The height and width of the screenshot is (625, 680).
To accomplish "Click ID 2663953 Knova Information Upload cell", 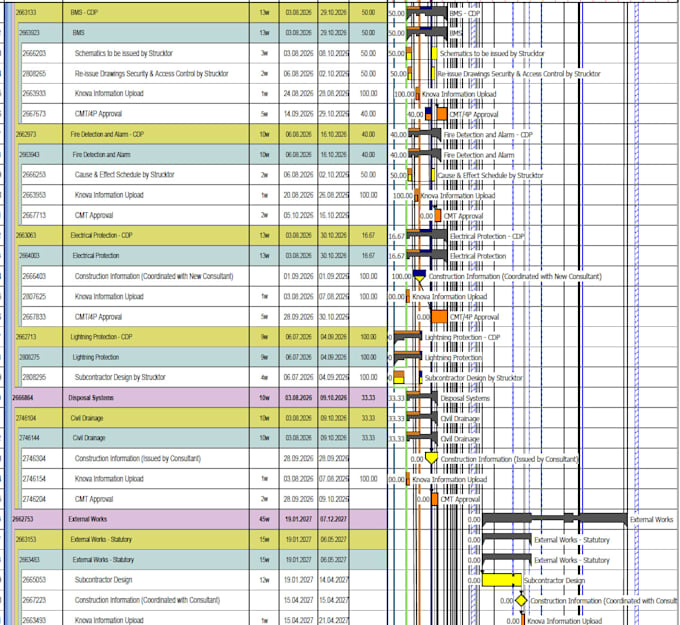I will tap(42, 195).
